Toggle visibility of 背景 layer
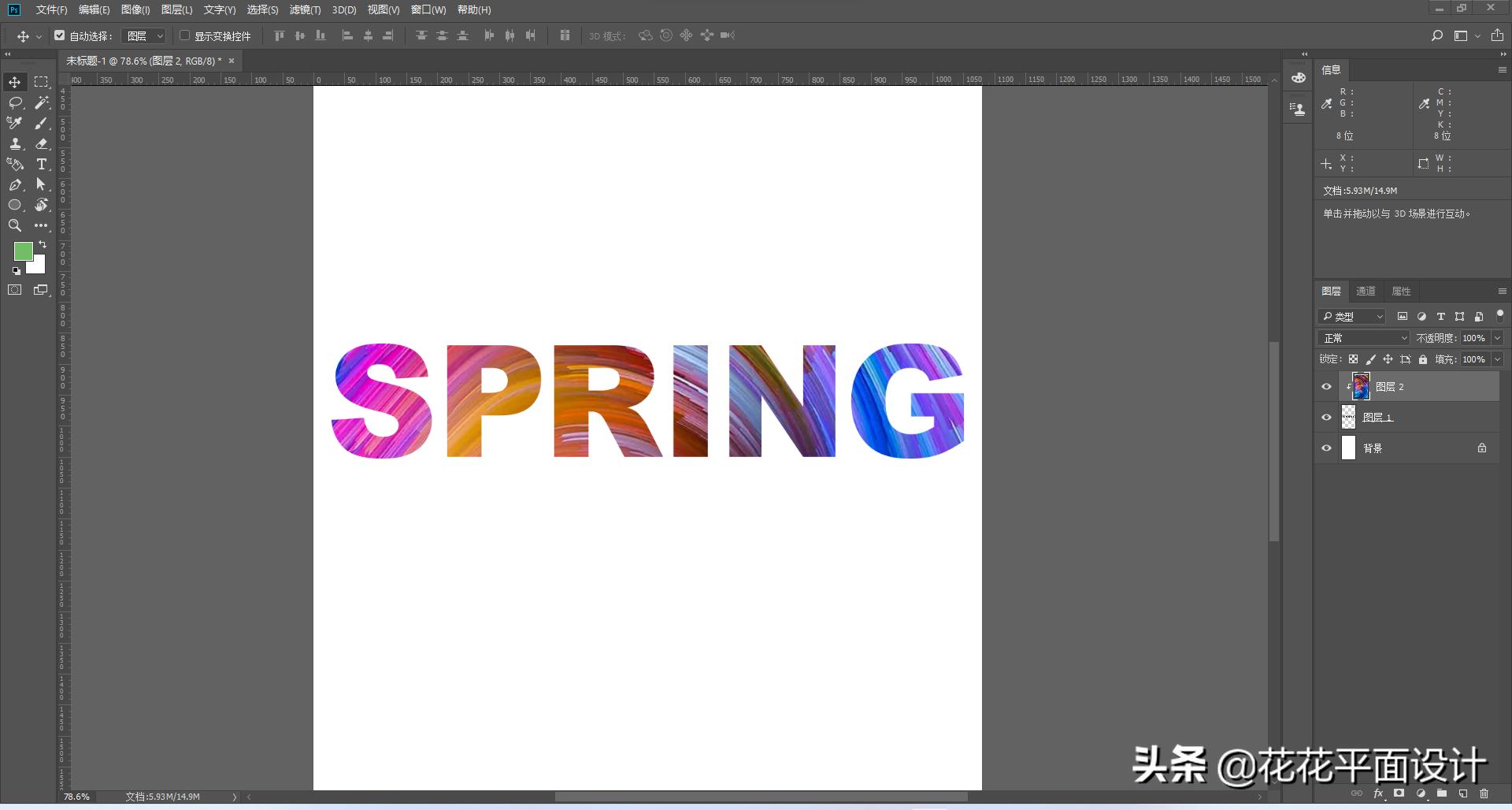Image resolution: width=1512 pixels, height=810 pixels. click(1326, 448)
